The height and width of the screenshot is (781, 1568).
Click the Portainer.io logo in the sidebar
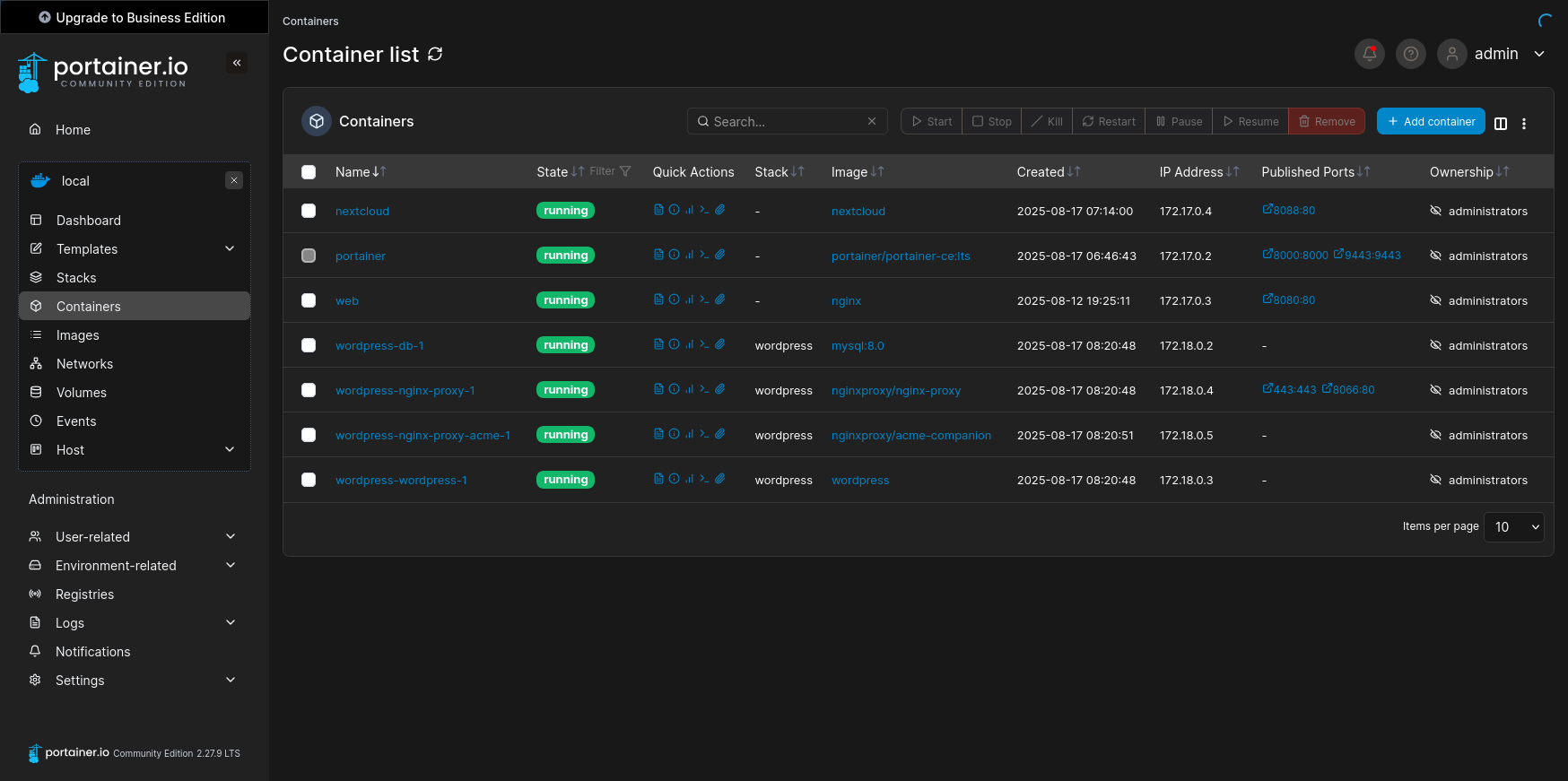click(102, 72)
